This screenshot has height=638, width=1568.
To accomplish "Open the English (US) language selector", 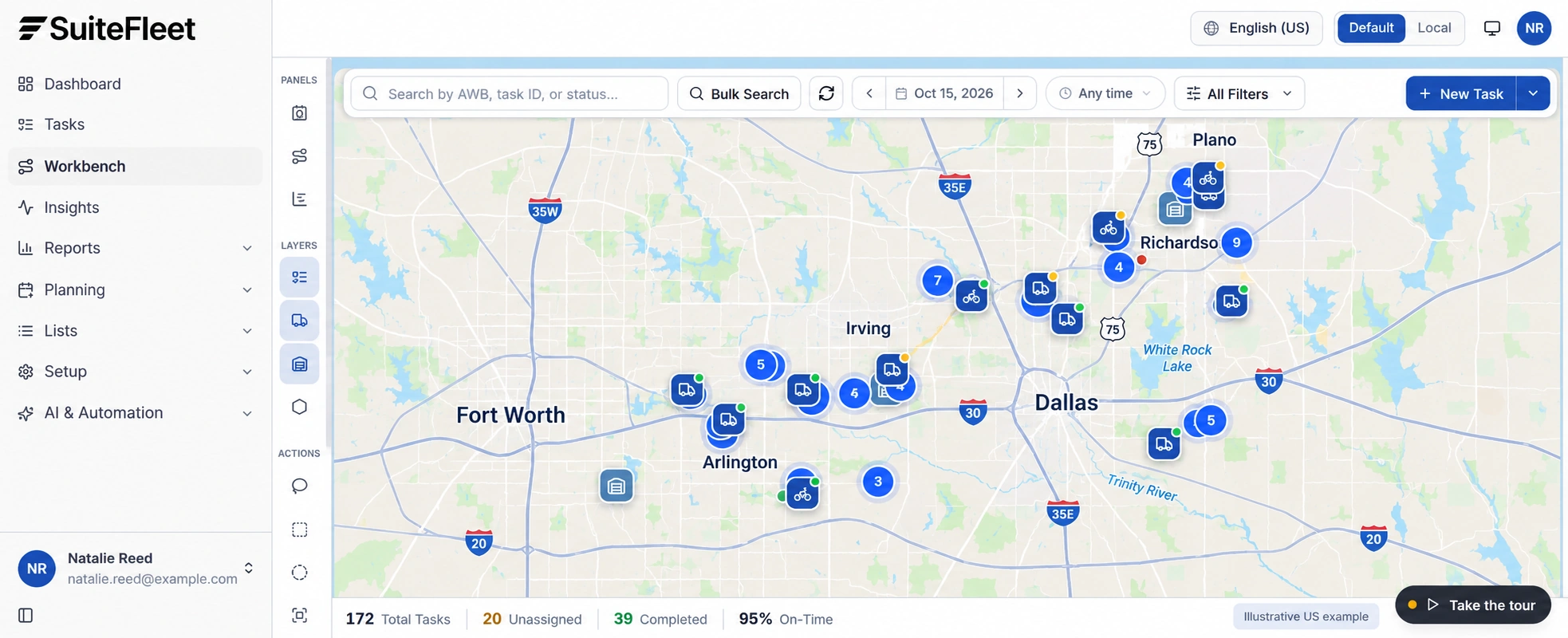I will [1256, 28].
